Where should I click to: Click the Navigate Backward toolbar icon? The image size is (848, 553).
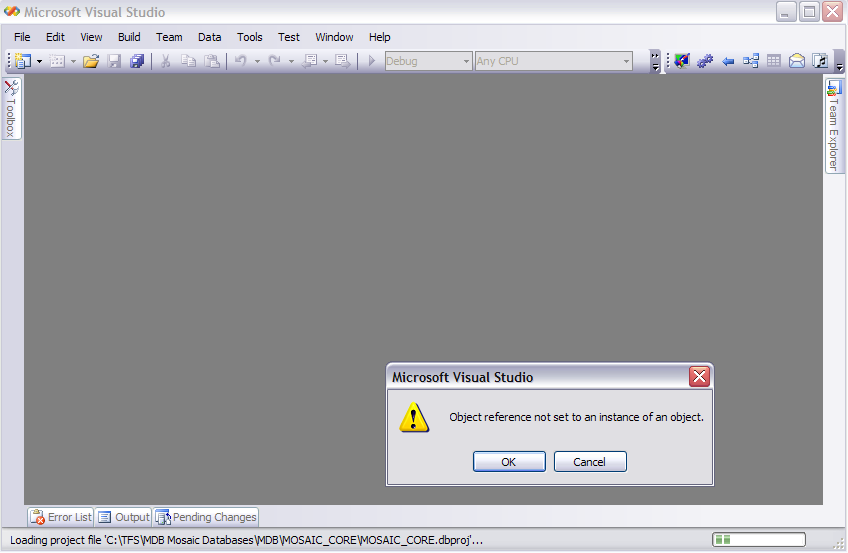coord(309,61)
